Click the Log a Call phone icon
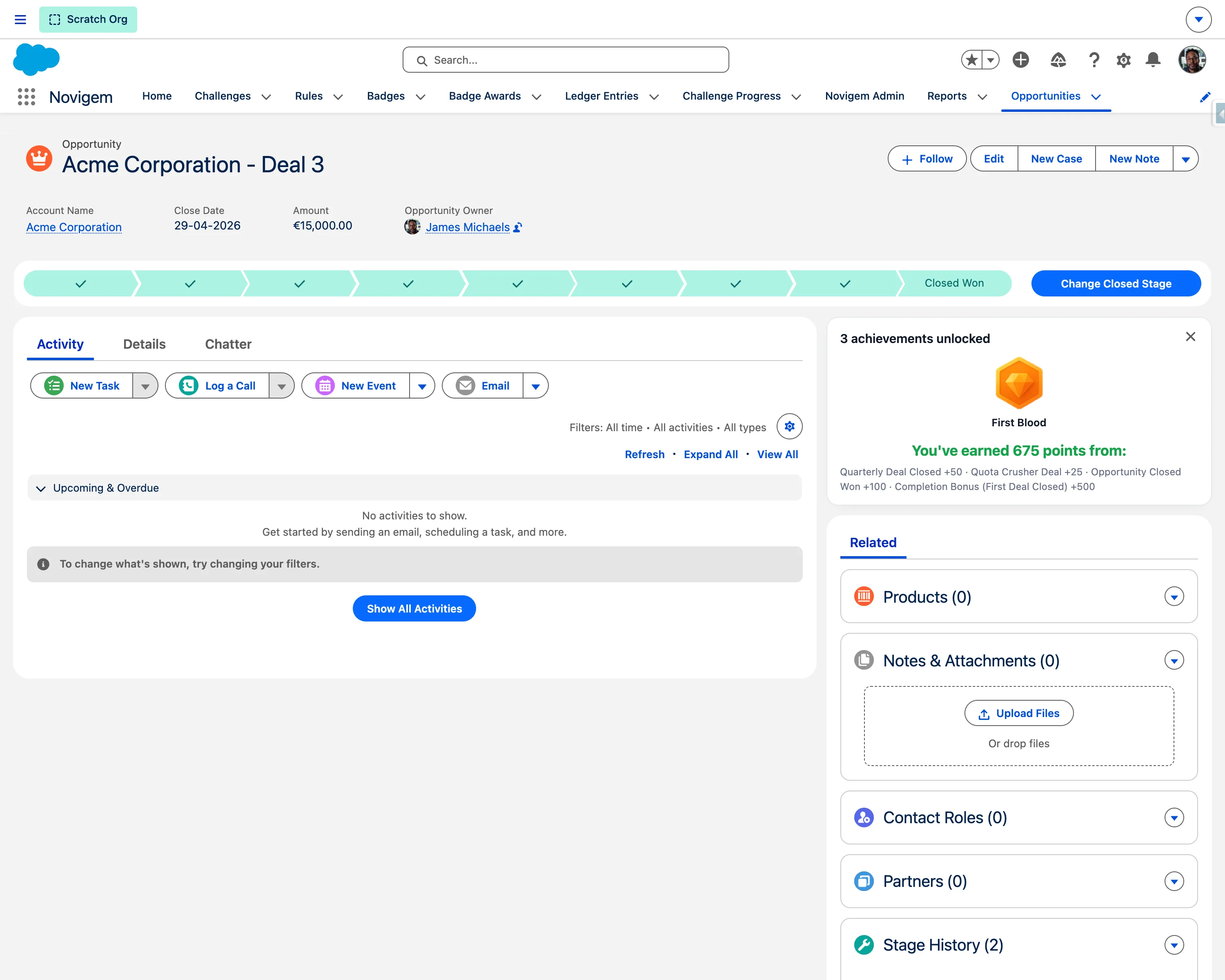This screenshot has width=1225, height=980. [x=189, y=386]
